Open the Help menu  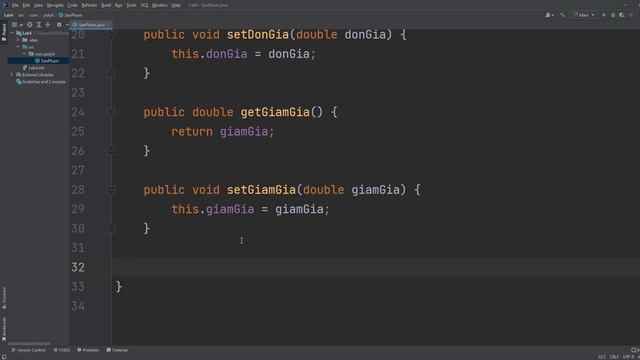176,5
